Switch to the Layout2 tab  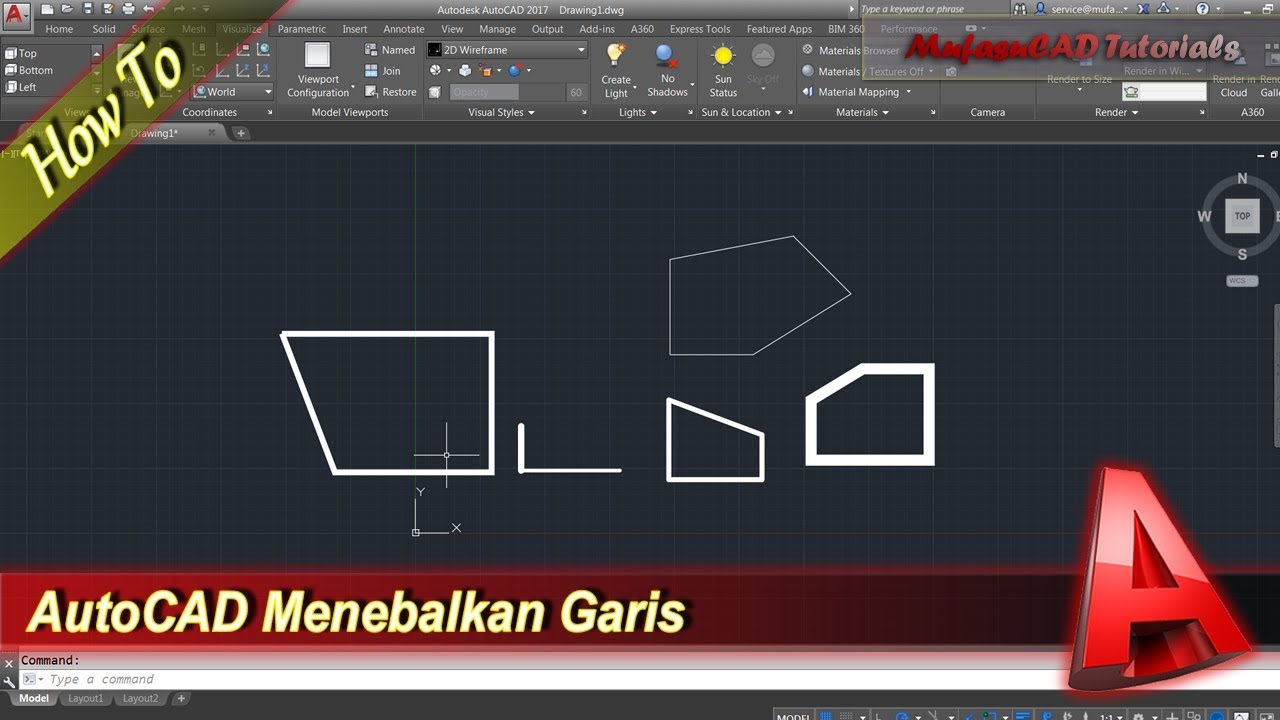141,698
